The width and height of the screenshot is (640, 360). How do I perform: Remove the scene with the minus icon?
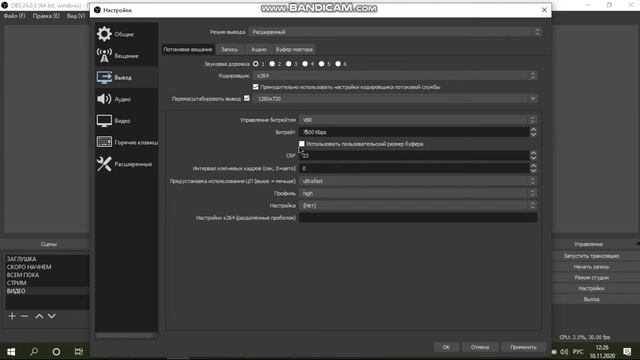(24, 316)
